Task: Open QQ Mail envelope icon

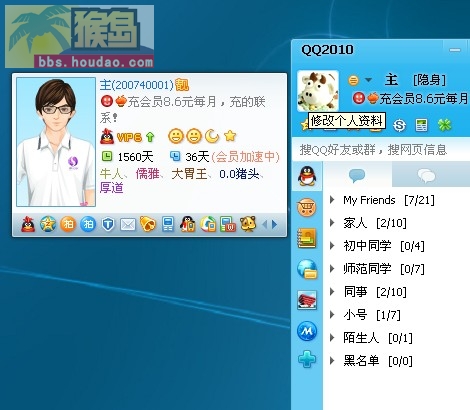Action: [128, 225]
